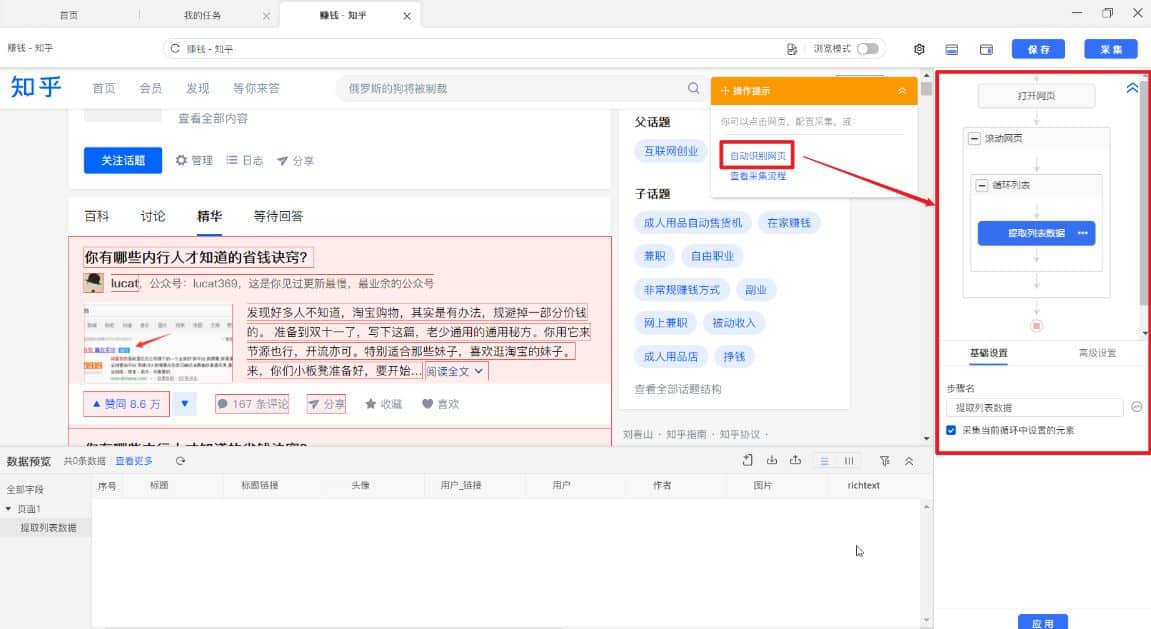Click the search magnifier in the Zhihu search bar
1151x629 pixels.
click(694, 88)
